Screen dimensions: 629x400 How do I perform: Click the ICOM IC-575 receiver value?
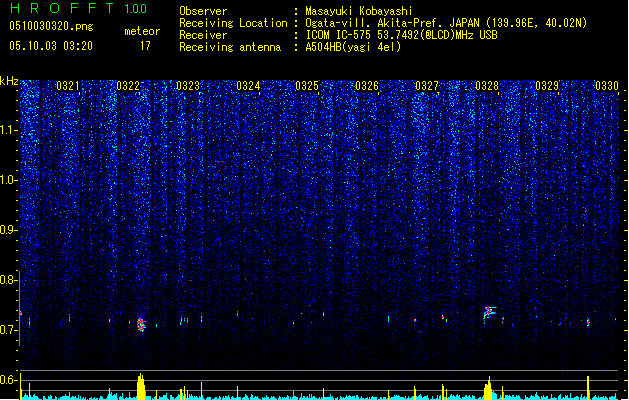click(401, 35)
